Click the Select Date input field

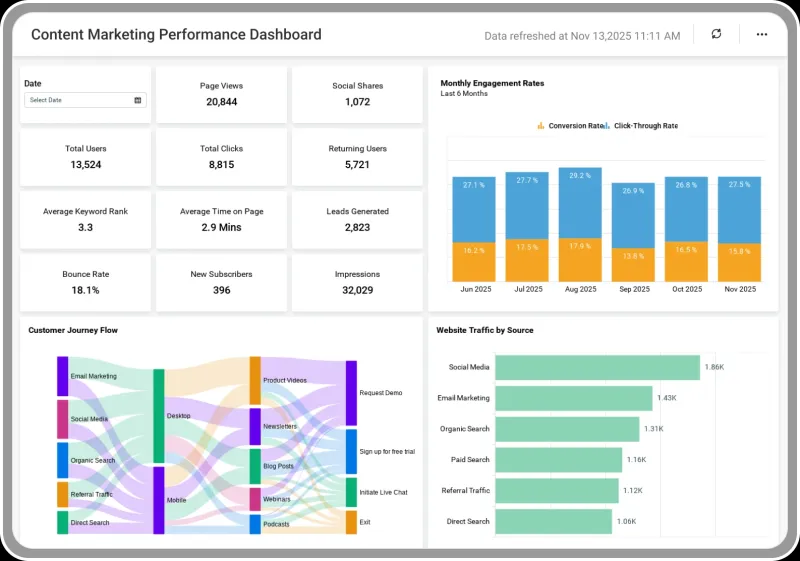[85, 100]
